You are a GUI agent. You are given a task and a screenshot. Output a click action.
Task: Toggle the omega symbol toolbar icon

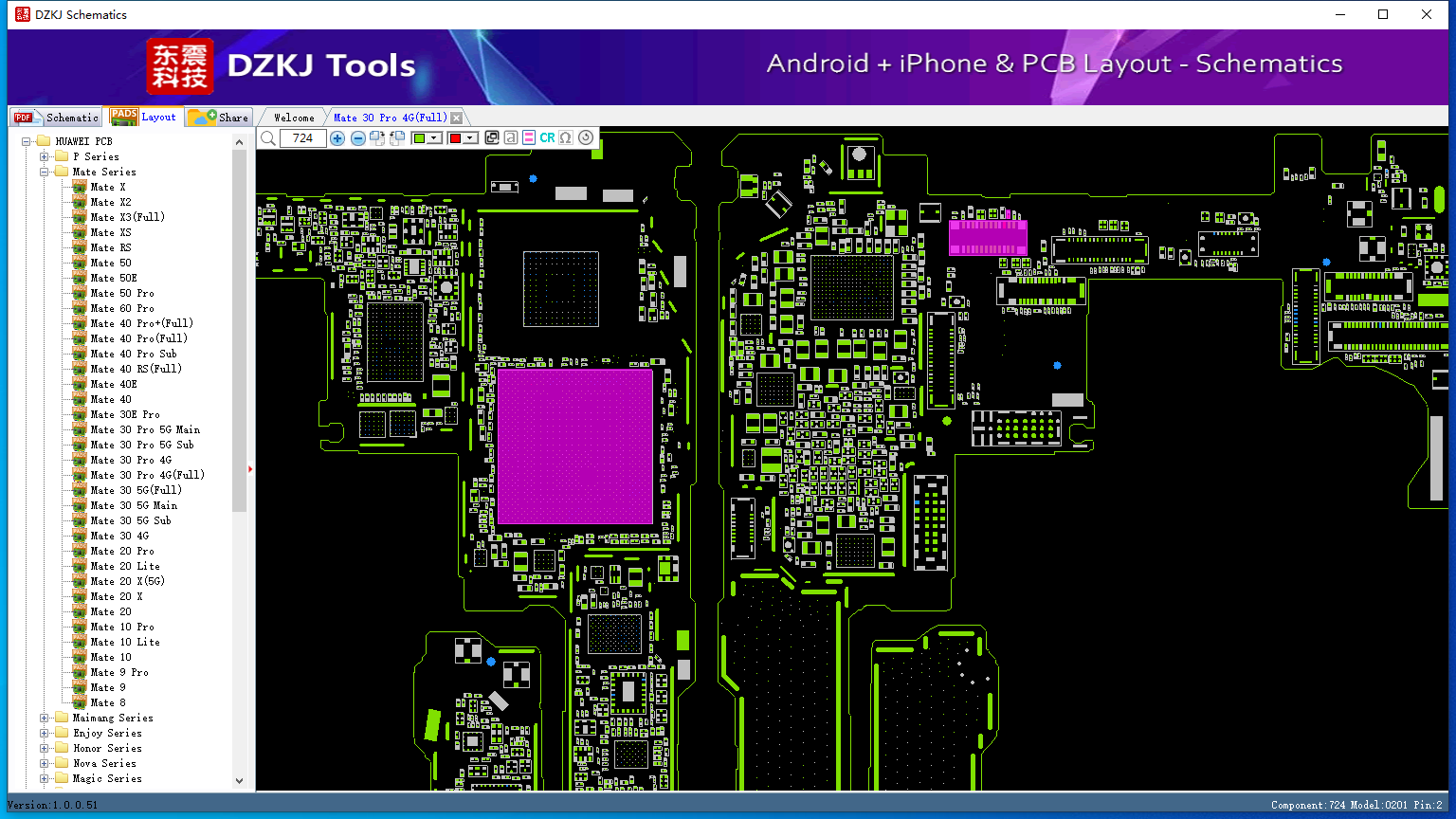(x=566, y=138)
